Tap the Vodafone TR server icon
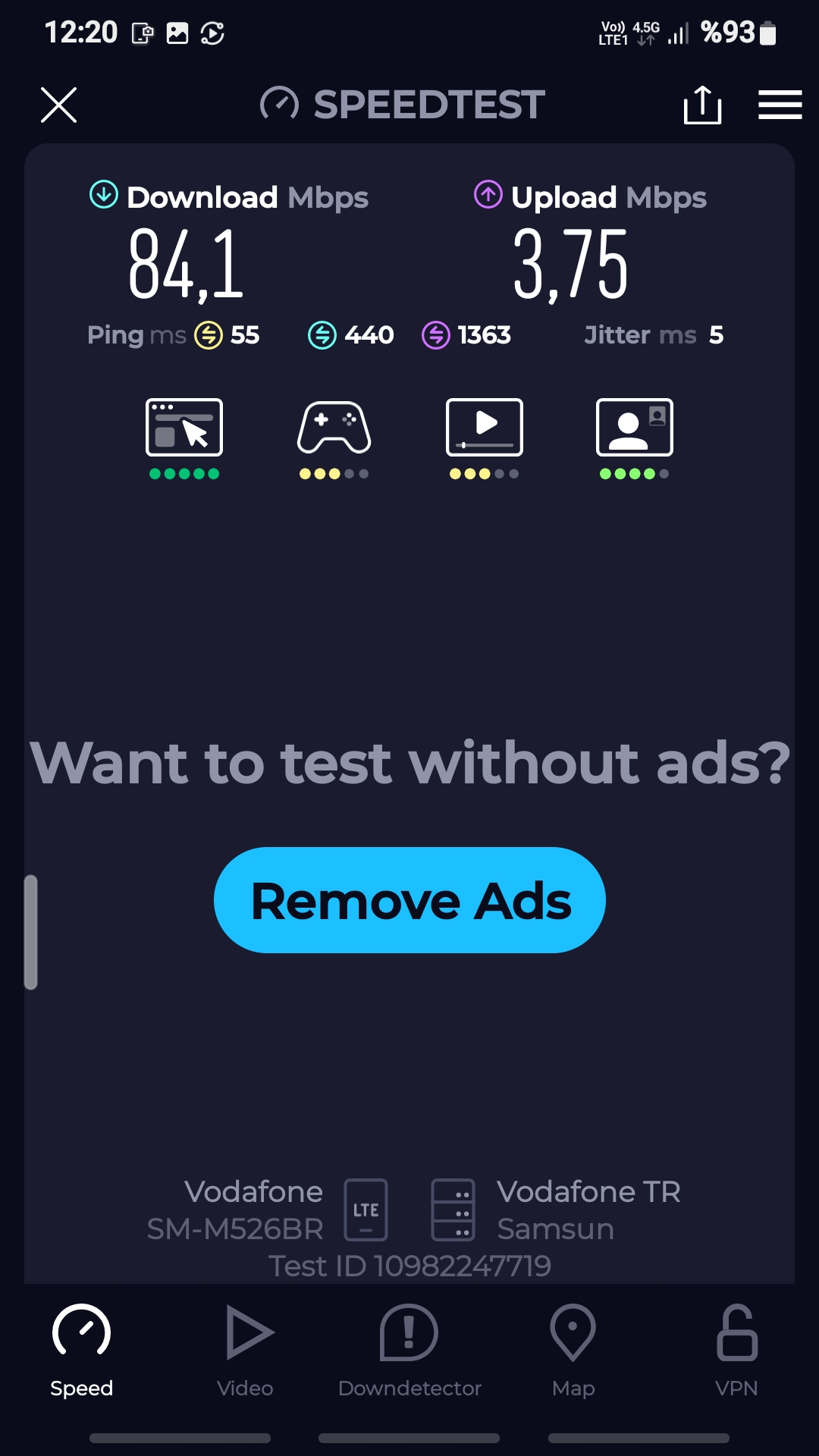The image size is (819, 1456). pyautogui.click(x=453, y=1210)
